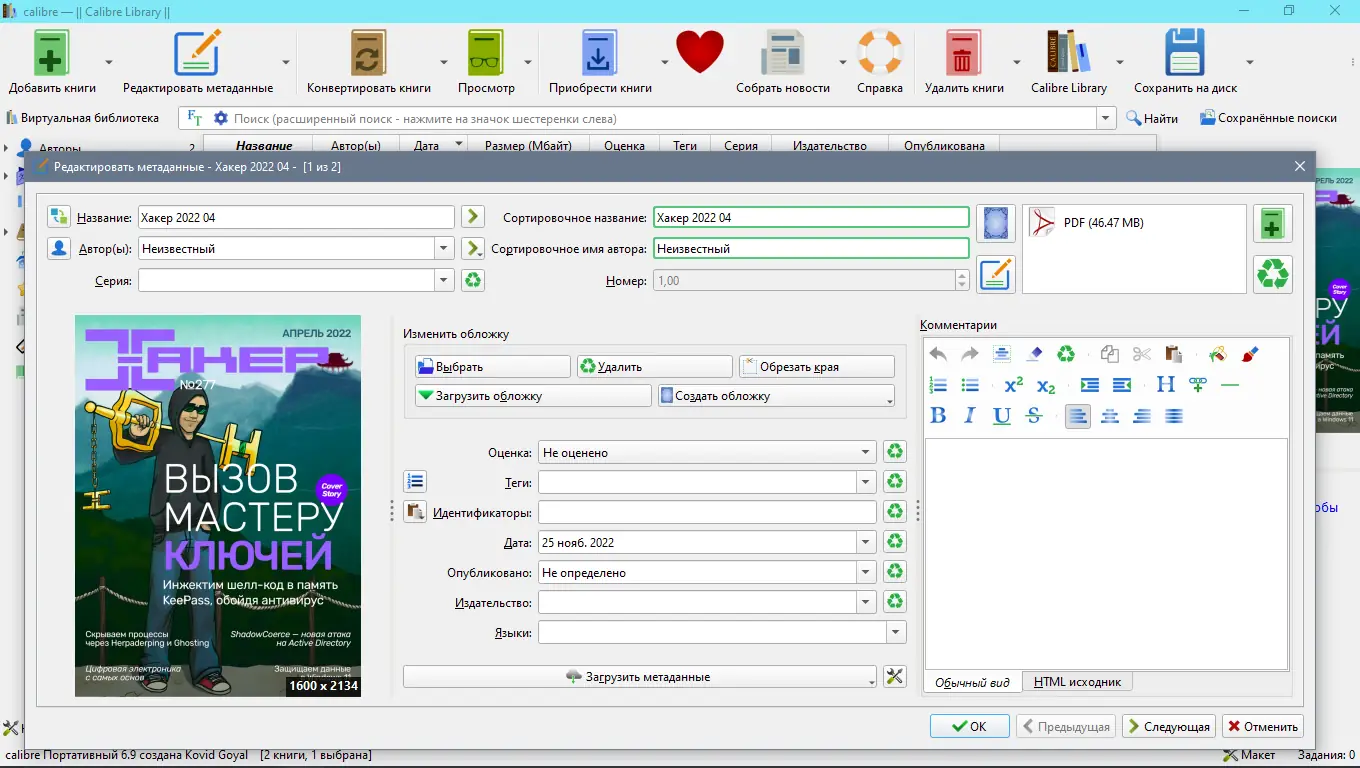Open the Дата calendar dropdown
This screenshot has width=1360, height=768.
click(x=865, y=543)
